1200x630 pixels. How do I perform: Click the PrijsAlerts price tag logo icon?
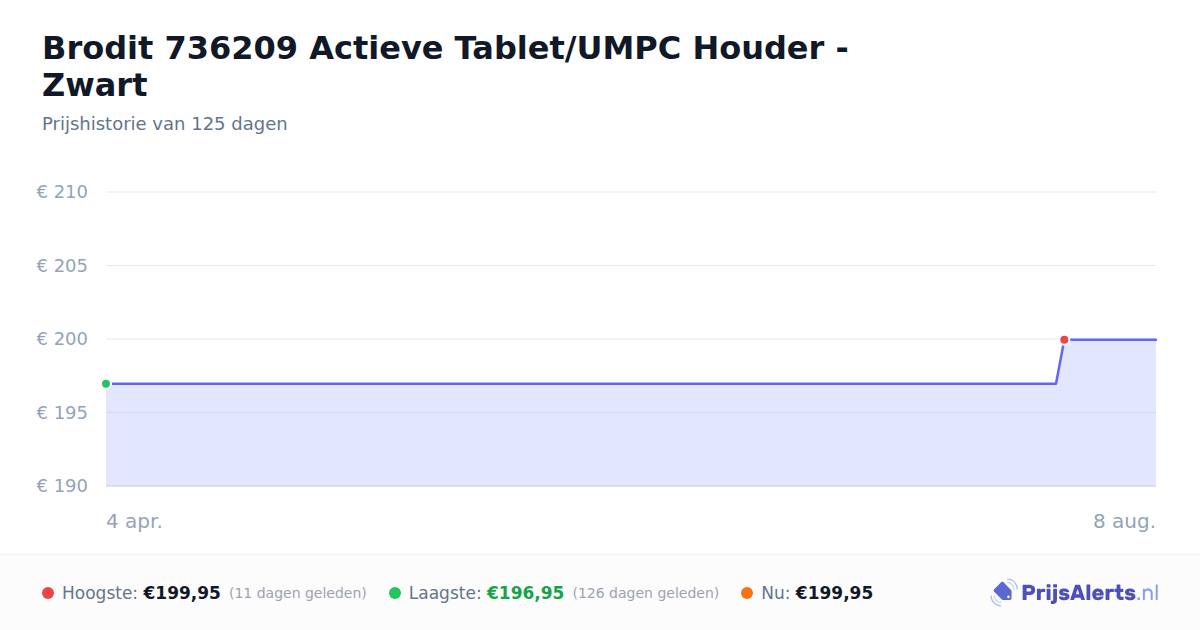[1003, 593]
